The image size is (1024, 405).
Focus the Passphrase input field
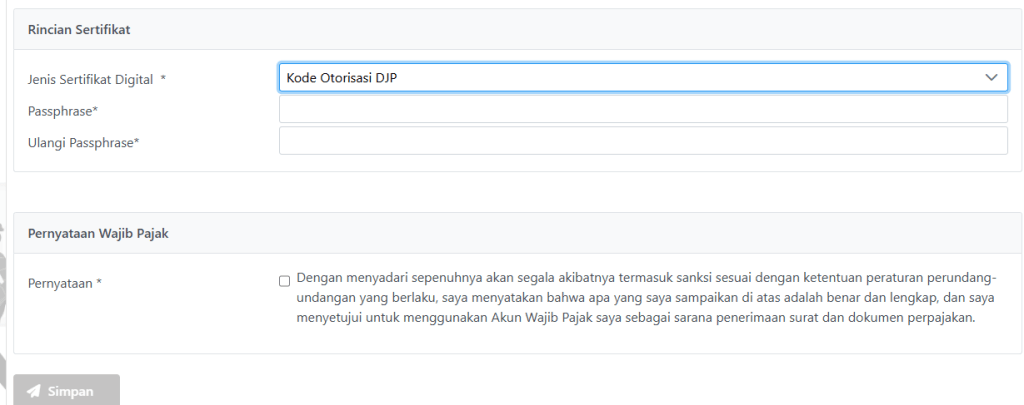[x=642, y=110]
